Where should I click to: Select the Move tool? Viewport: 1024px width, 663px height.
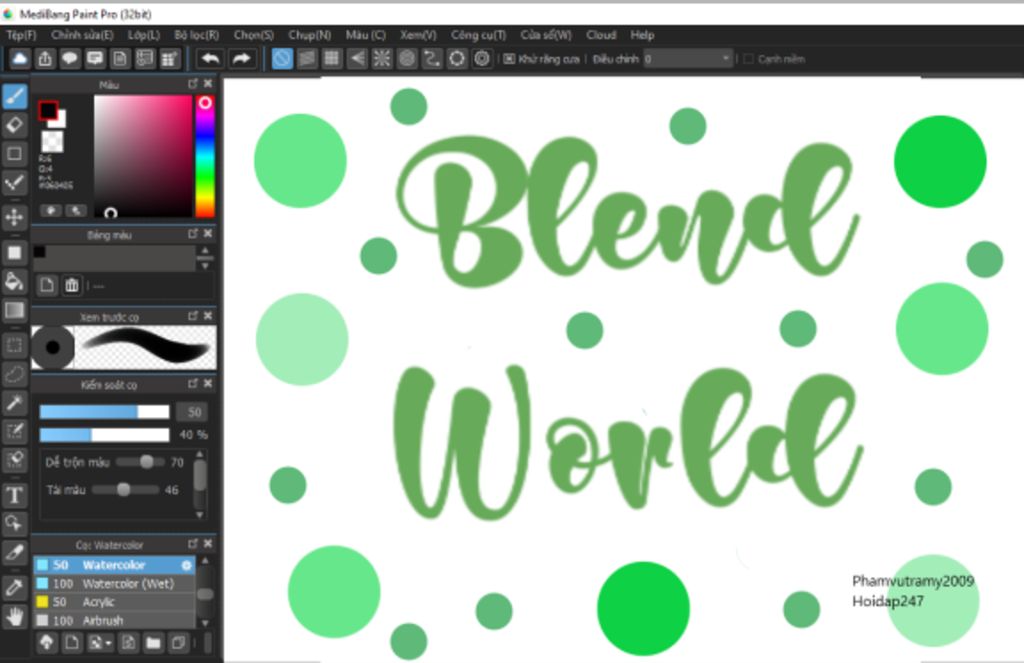point(14,217)
